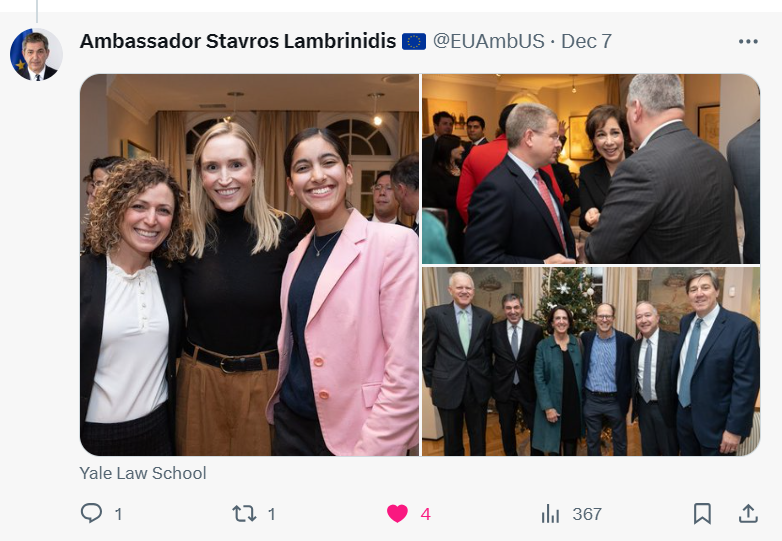This screenshot has height=541, width=782.
Task: Click the repost count number 1
Action: click(x=271, y=514)
